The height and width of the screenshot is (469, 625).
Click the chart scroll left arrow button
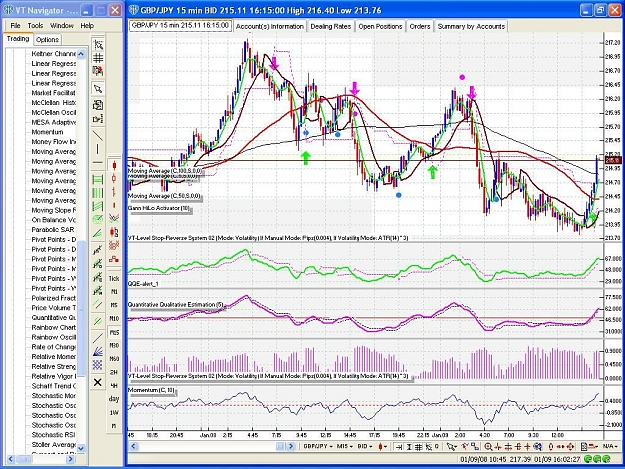pos(134,446)
